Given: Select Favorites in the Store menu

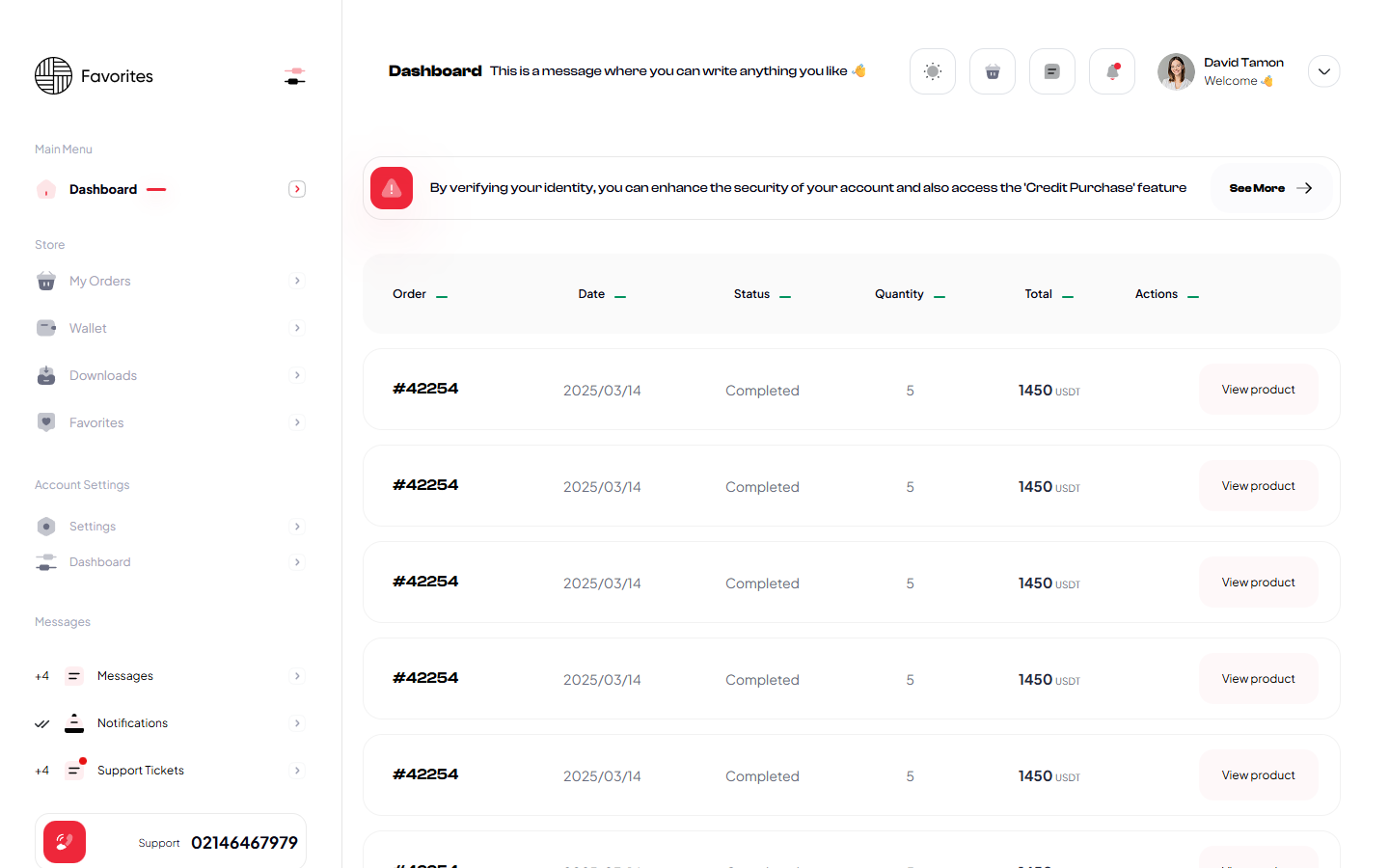Looking at the screenshot, I should click(x=96, y=422).
